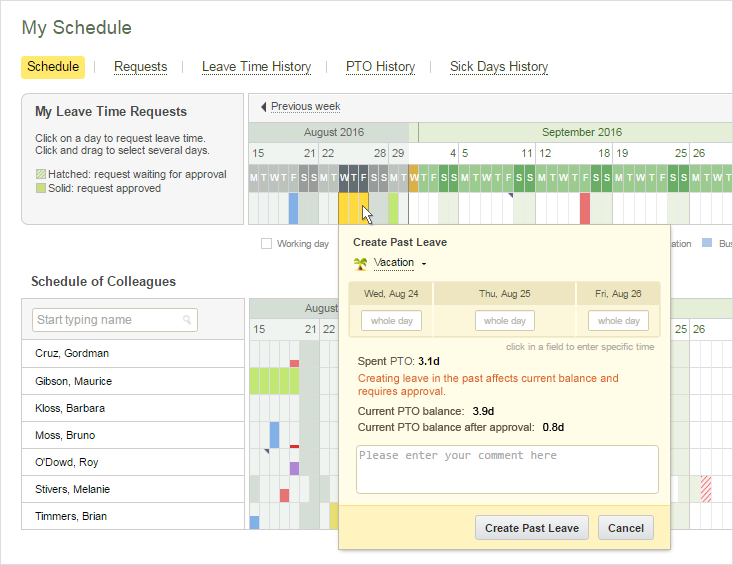Image resolution: width=733 pixels, height=565 pixels.
Task: Click the Start typing name search field
Action: pyautogui.click(x=115, y=320)
